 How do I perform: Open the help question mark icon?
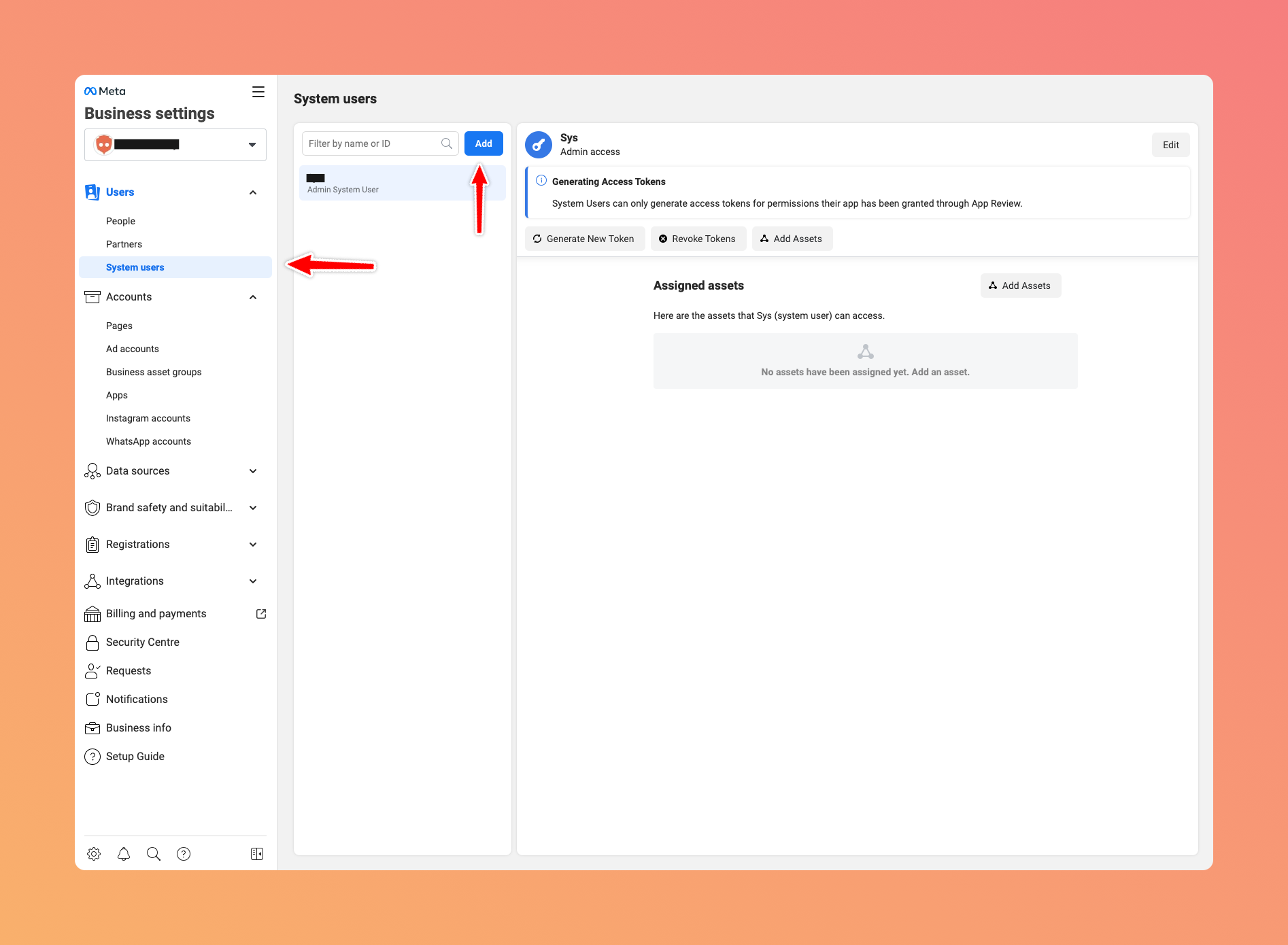(x=184, y=854)
